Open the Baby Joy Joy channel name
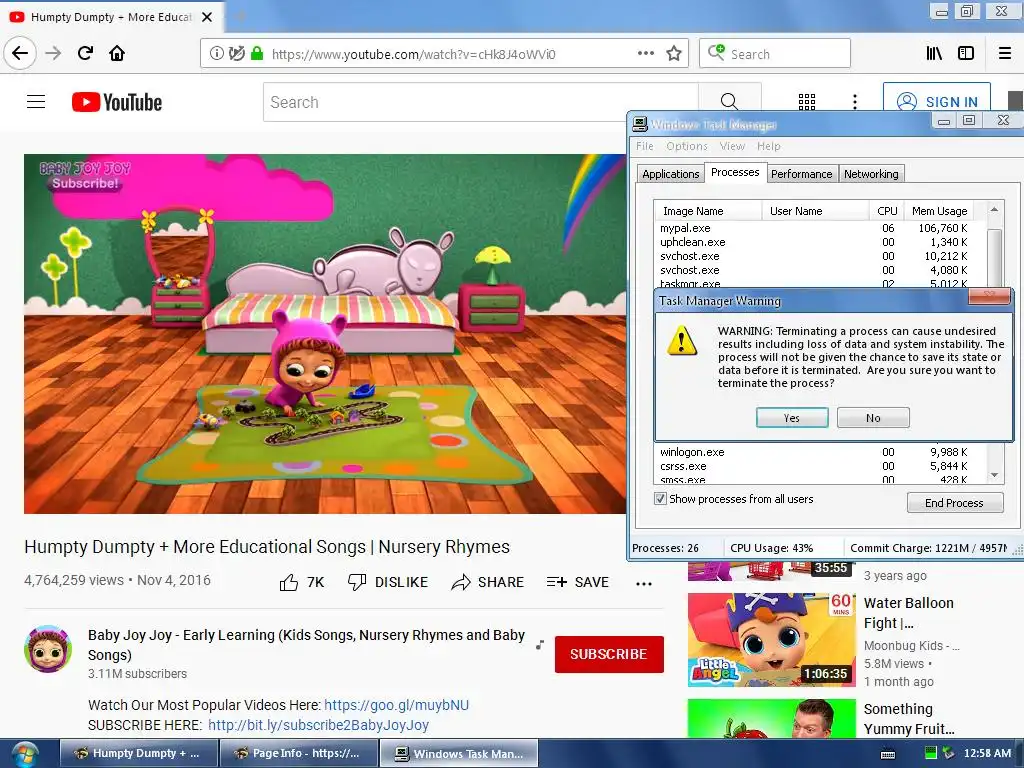 [x=306, y=645]
